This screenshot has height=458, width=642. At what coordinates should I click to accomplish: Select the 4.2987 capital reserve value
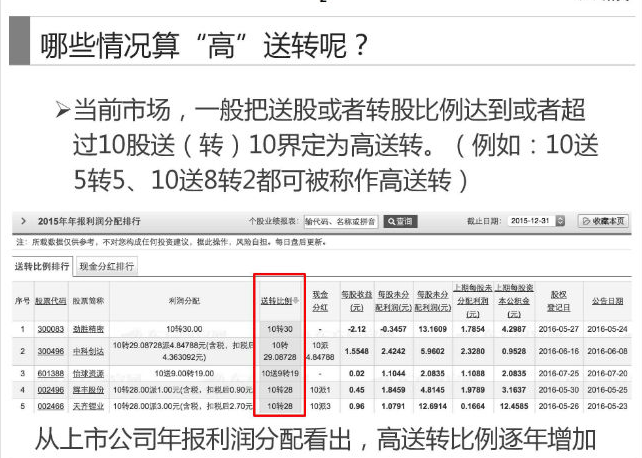(x=514, y=329)
